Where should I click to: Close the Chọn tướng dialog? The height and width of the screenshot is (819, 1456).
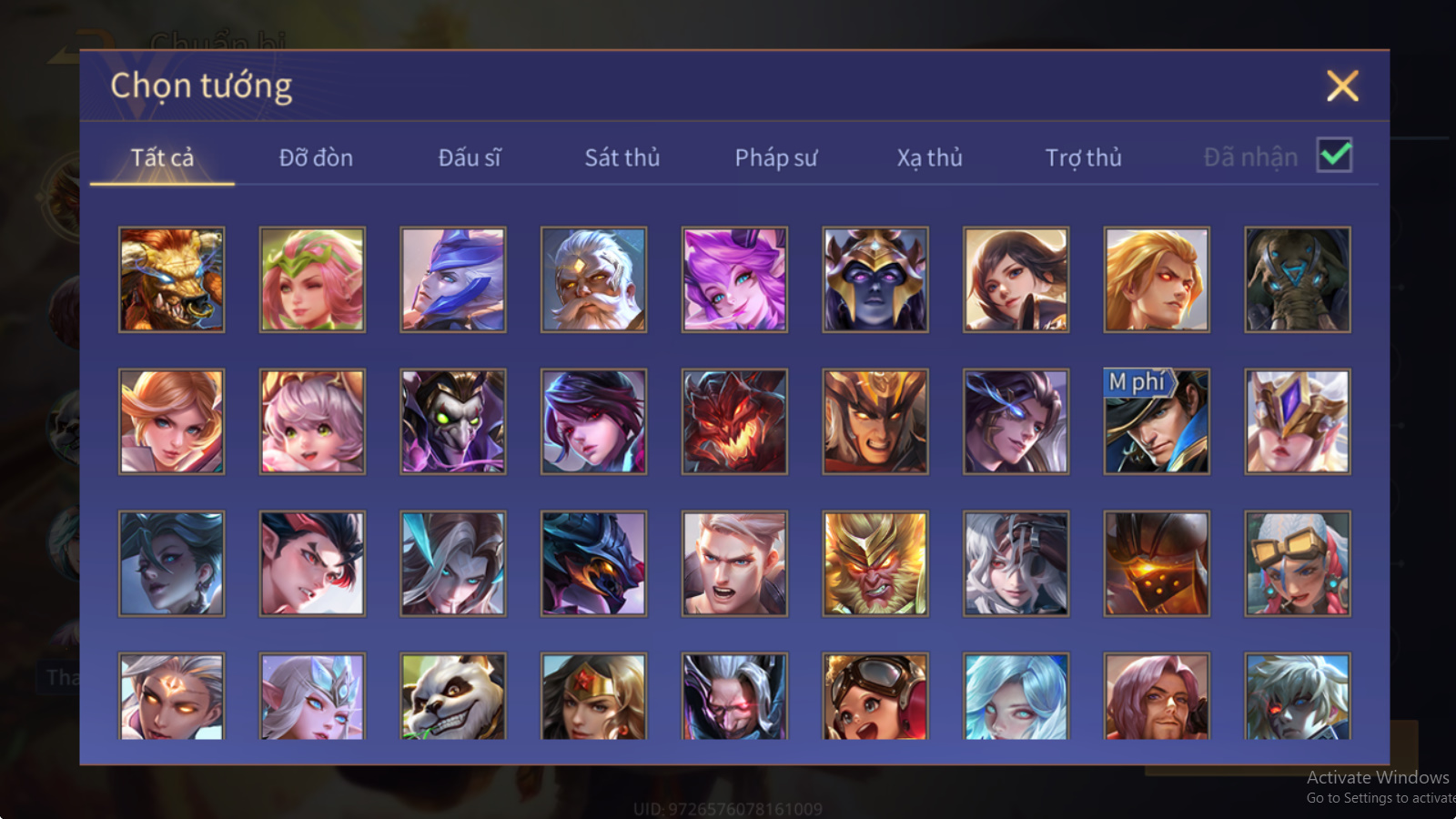(1342, 86)
